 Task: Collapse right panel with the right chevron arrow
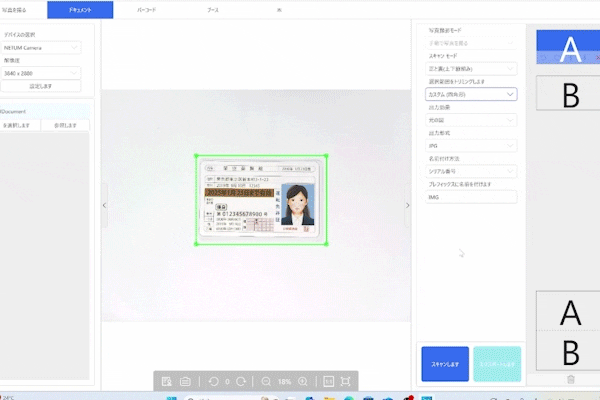point(407,205)
